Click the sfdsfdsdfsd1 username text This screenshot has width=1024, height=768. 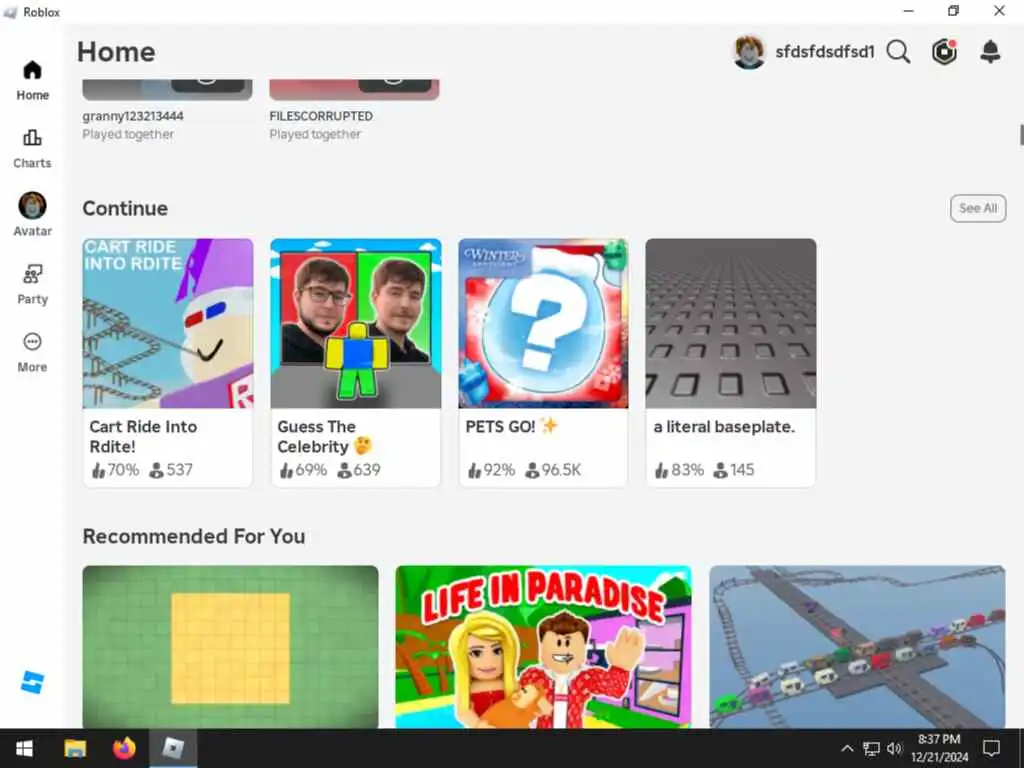(x=824, y=52)
